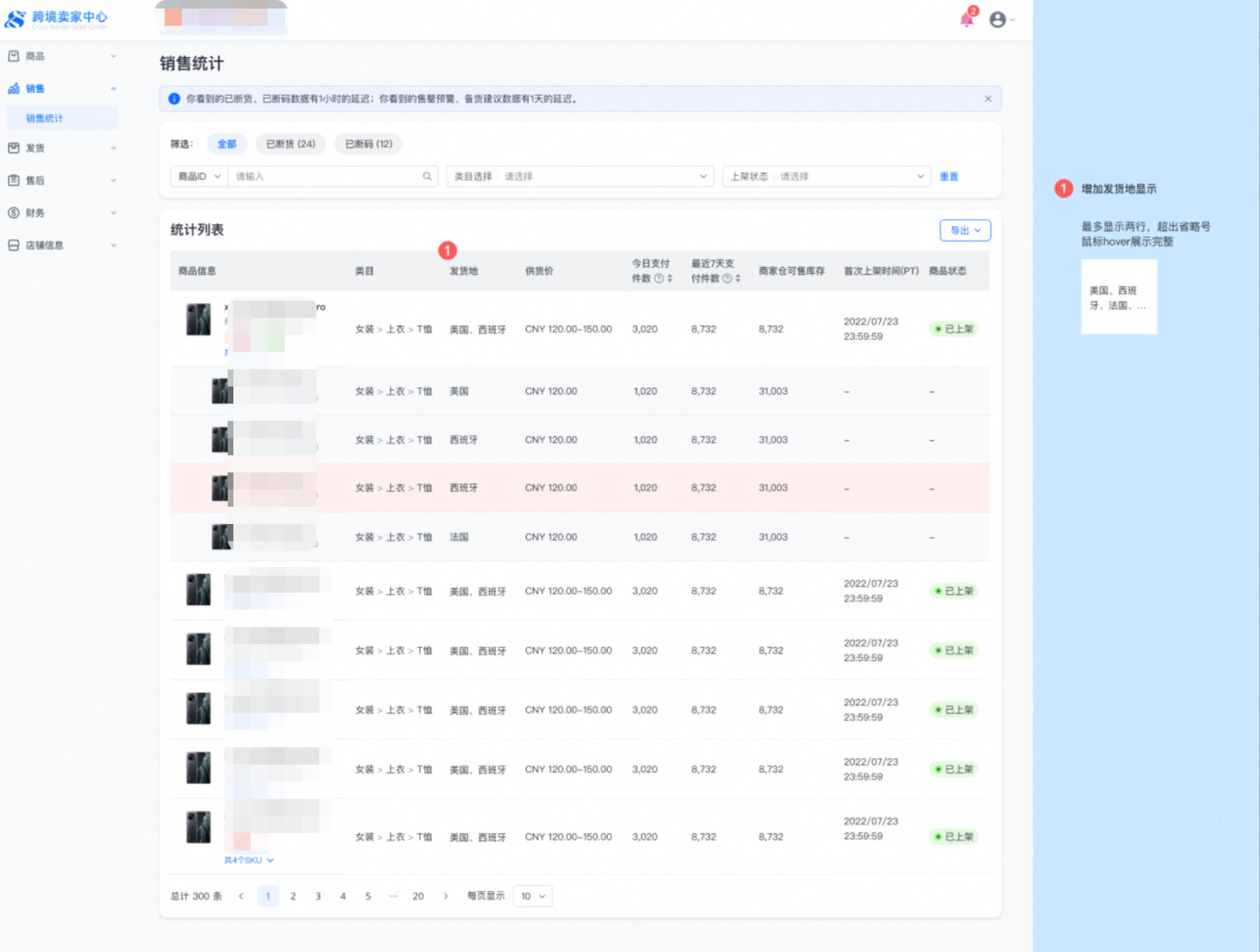The width and height of the screenshot is (1260, 952).
Task: Open the user account avatar menu
Action: coord(998,19)
